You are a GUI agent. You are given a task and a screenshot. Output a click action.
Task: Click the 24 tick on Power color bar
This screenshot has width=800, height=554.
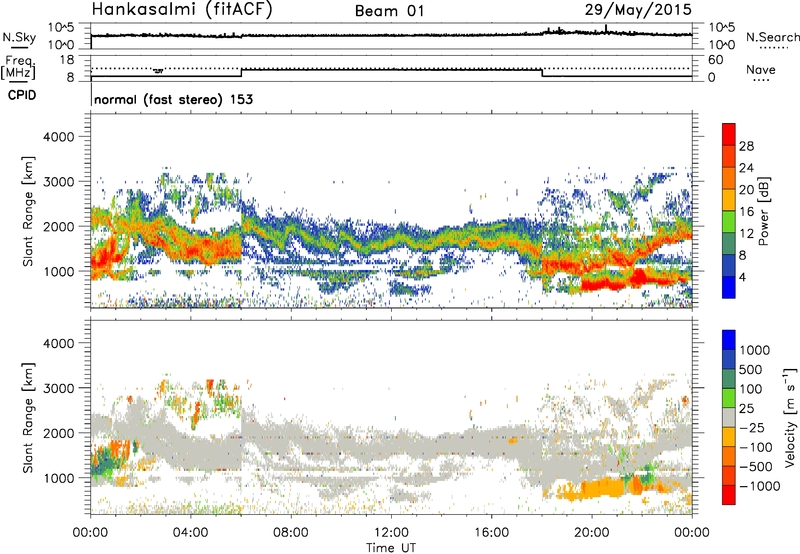[x=746, y=168]
